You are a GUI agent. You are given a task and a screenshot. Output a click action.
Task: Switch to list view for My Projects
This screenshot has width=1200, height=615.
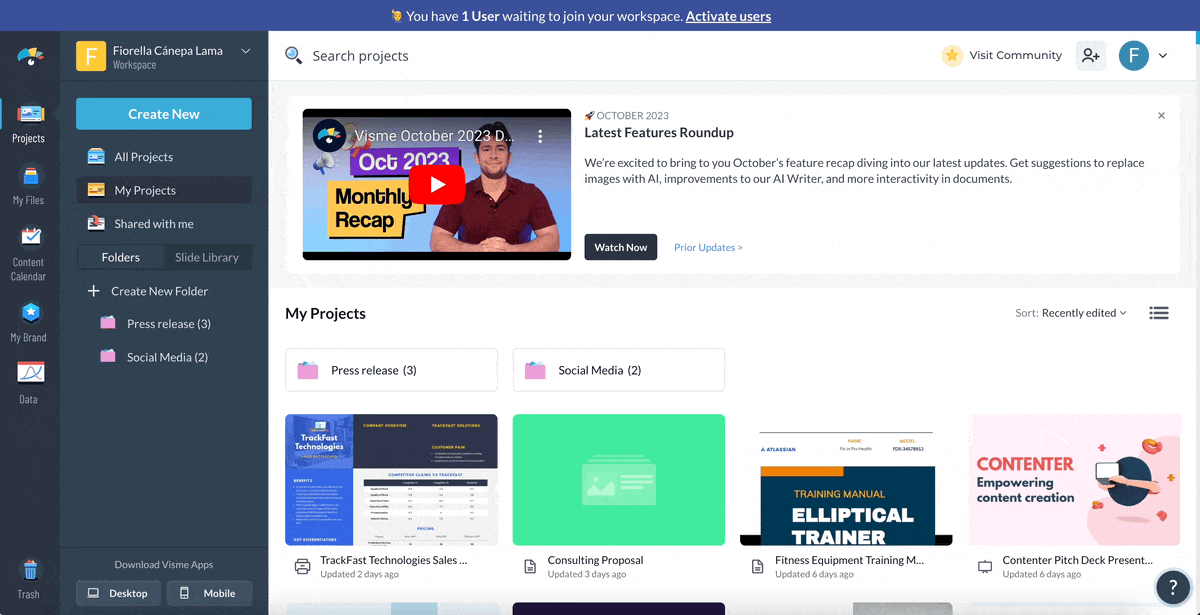[1158, 312]
